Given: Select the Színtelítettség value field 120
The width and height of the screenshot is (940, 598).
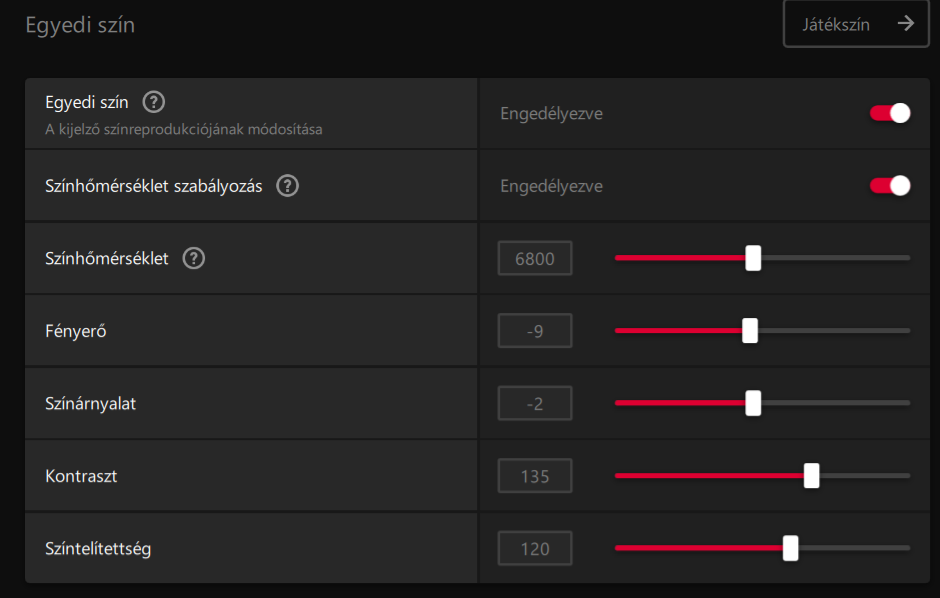Looking at the screenshot, I should [x=535, y=548].
